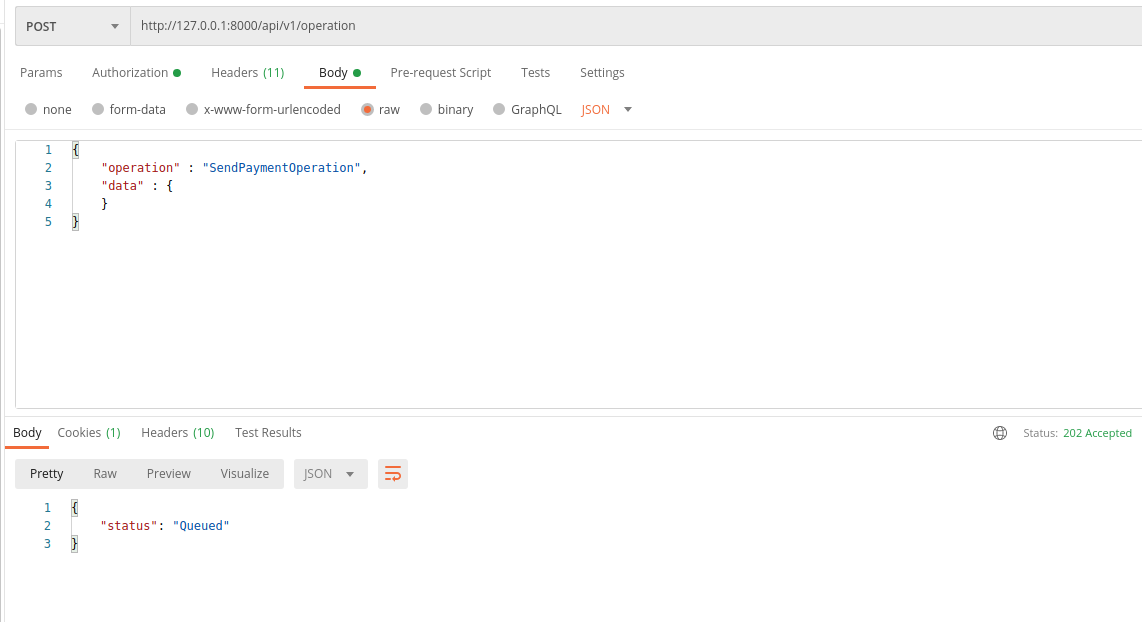Click the "data" key in request body
Viewport: 1142px width, 622px height.
(x=122, y=186)
